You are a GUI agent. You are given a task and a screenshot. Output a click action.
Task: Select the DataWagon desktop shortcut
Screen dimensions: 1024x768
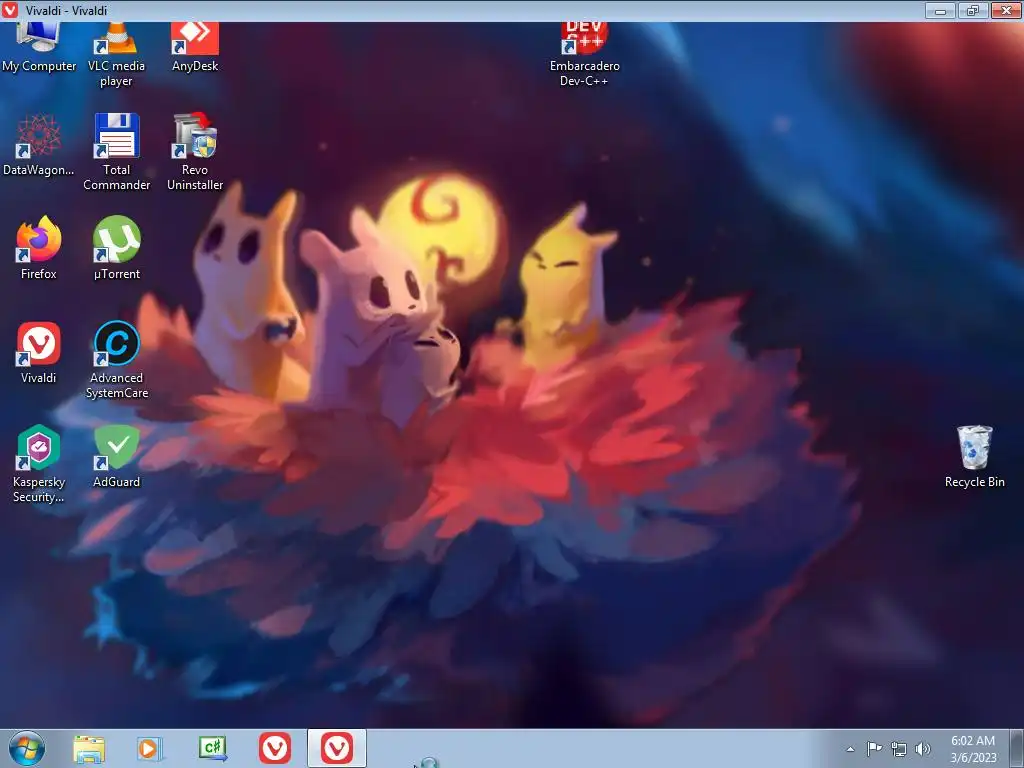pyautogui.click(x=39, y=145)
